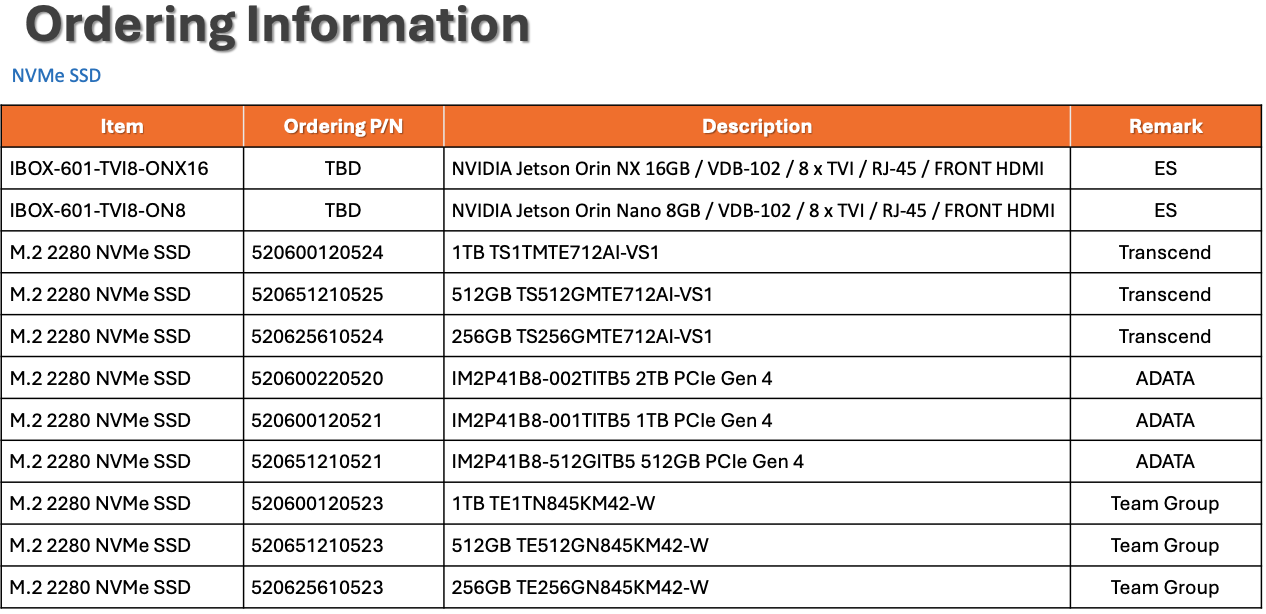Click part number 520651210525
This screenshot has height=614, width=1266.
[x=317, y=295]
